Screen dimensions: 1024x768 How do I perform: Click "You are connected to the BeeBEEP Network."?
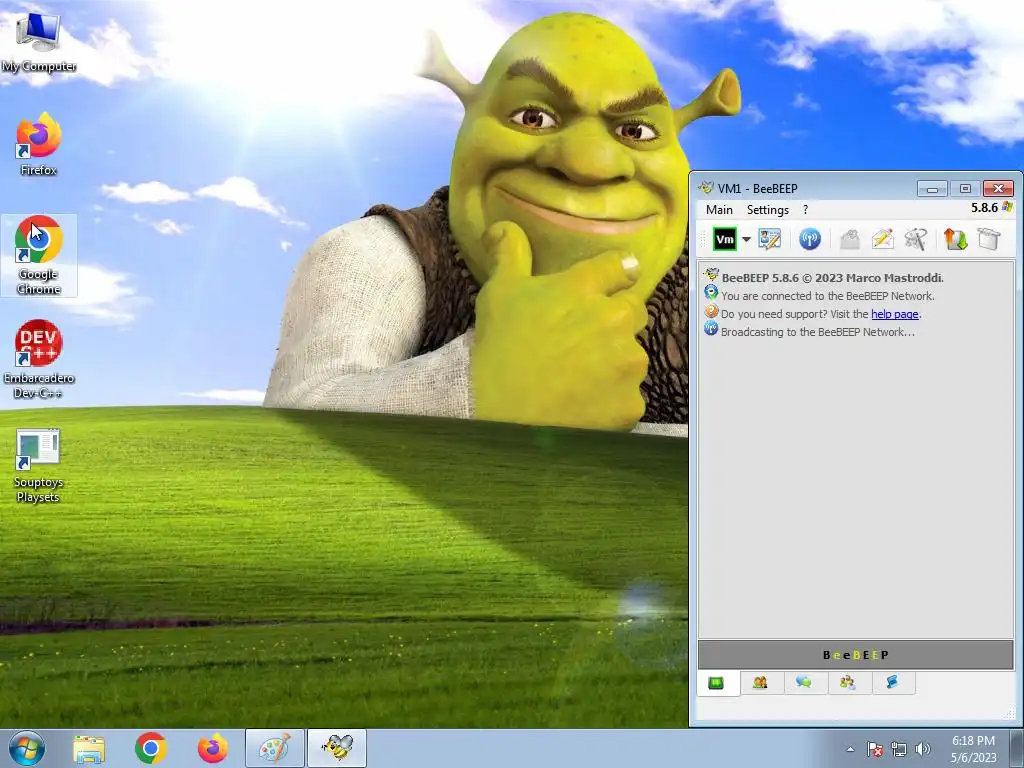827,296
